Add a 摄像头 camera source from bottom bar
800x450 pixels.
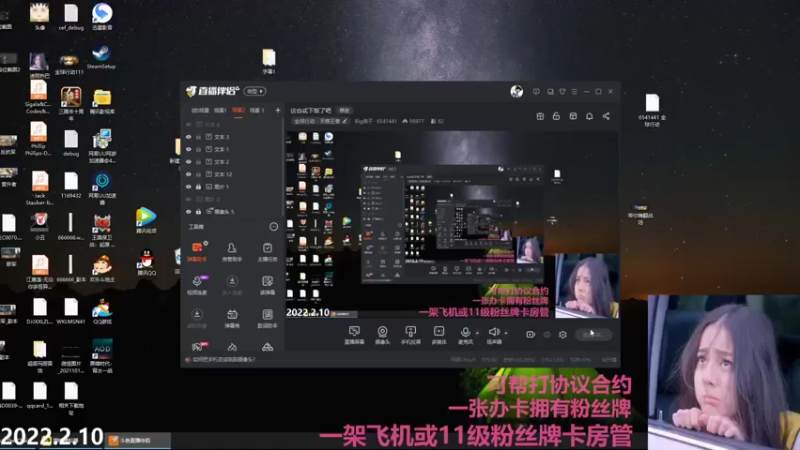(x=382, y=335)
